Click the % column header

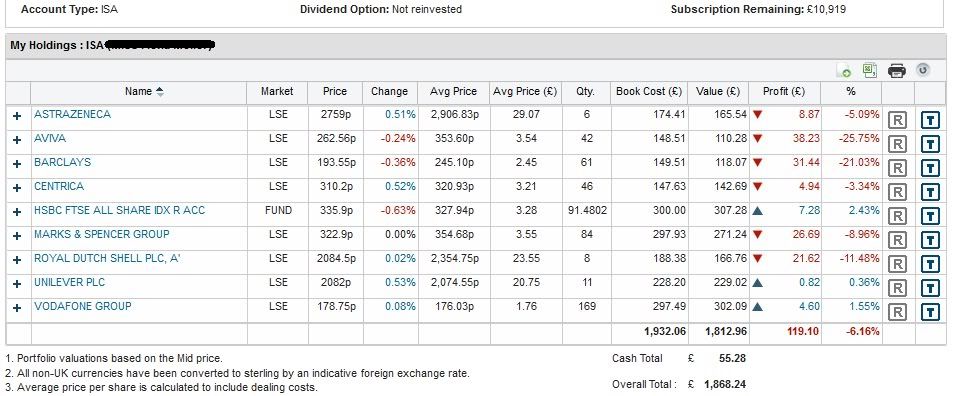click(851, 92)
